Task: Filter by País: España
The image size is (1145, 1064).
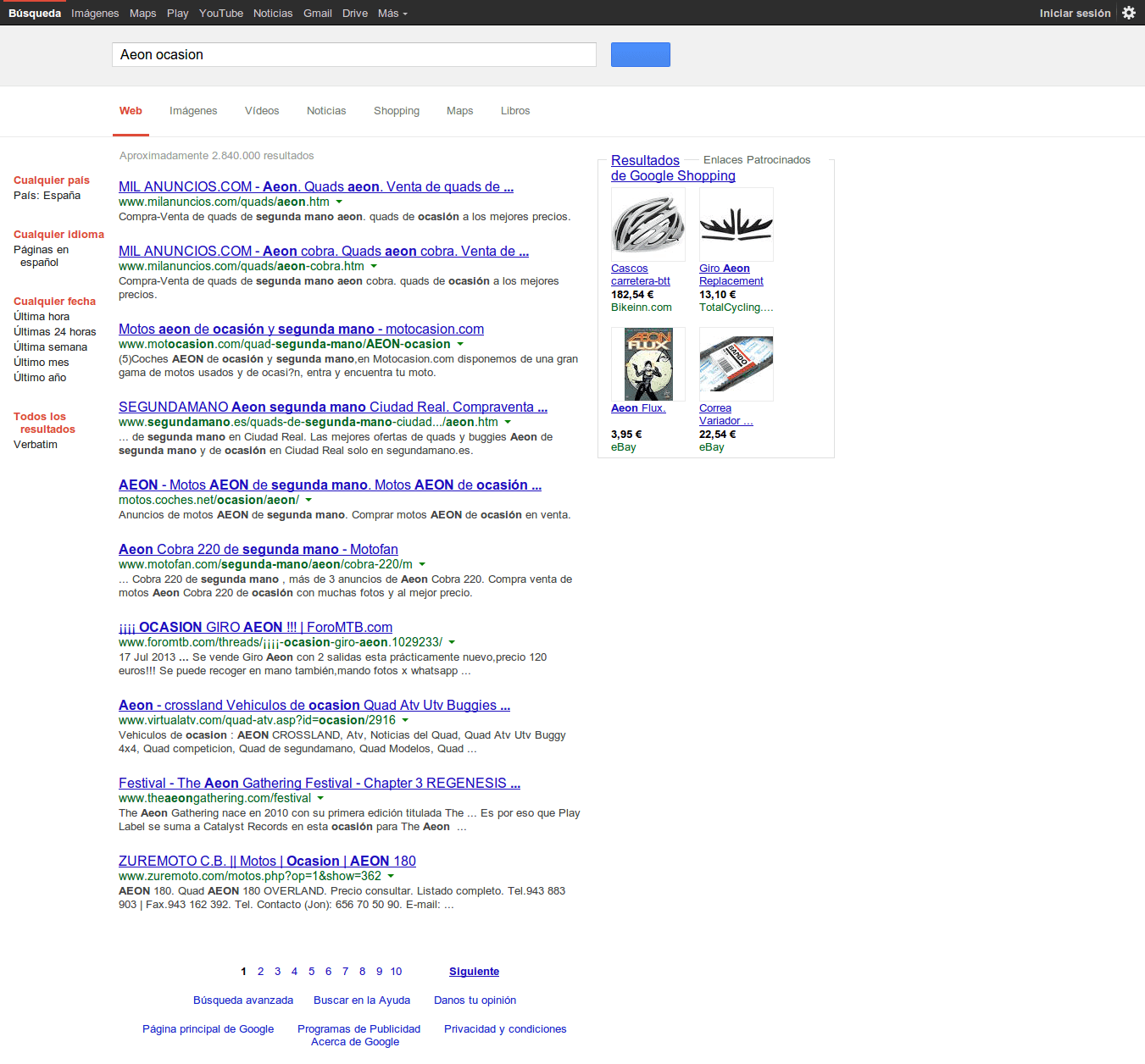Action: tap(47, 196)
